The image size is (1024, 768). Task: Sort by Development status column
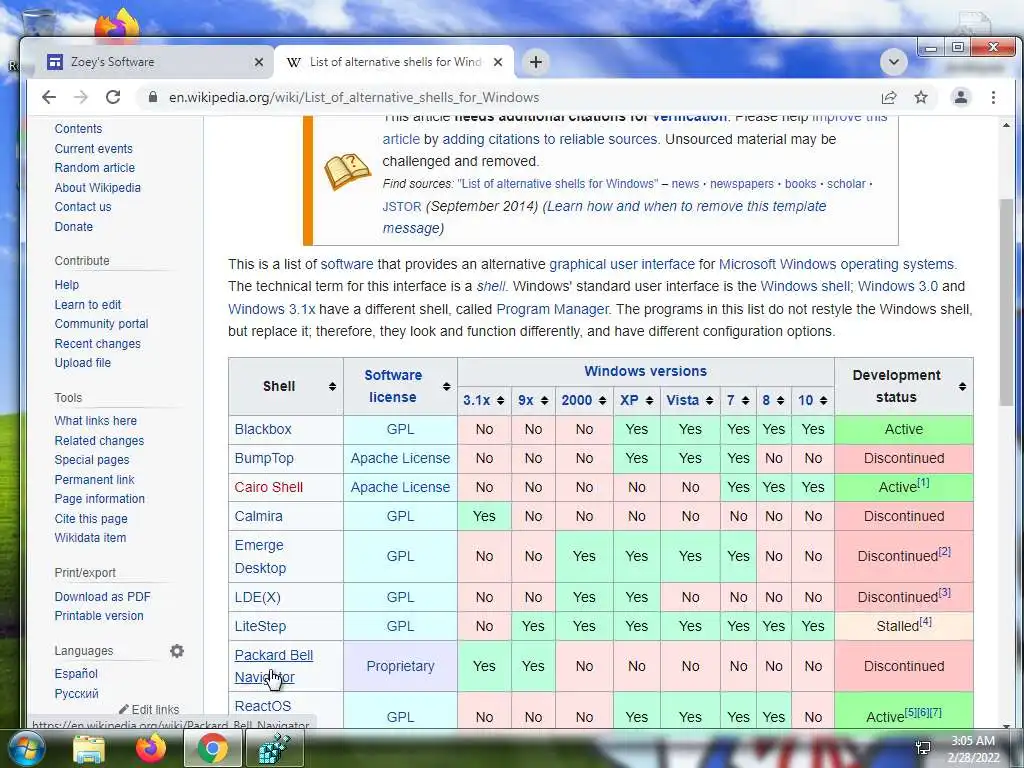962,387
